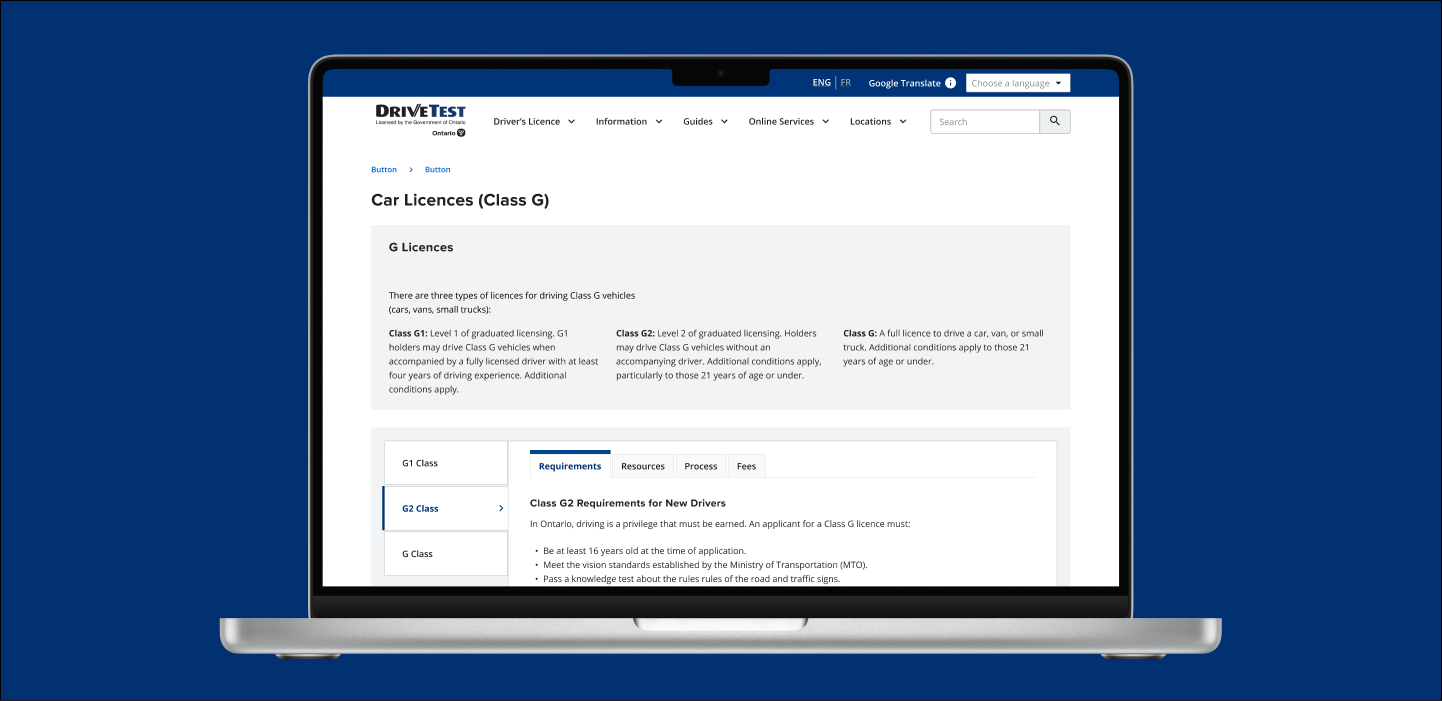Expand the Online Services menu
This screenshot has width=1442, height=701.
(788, 122)
